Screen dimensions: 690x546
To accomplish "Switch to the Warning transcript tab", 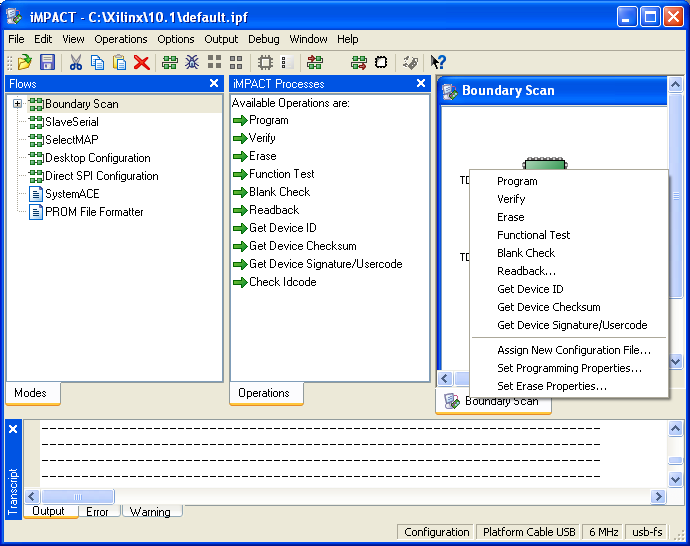I will click(x=150, y=512).
